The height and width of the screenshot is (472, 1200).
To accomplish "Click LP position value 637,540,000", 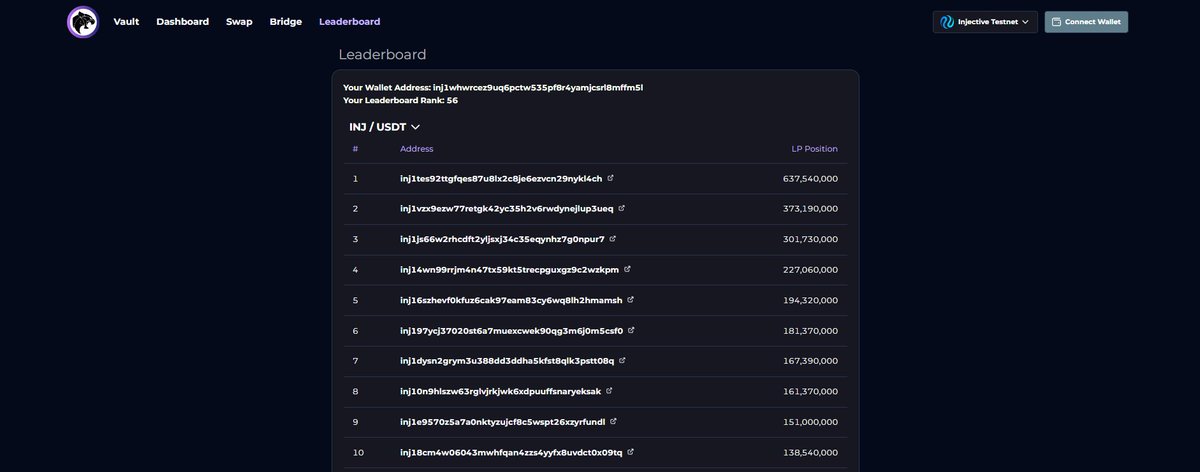I will tap(810, 179).
